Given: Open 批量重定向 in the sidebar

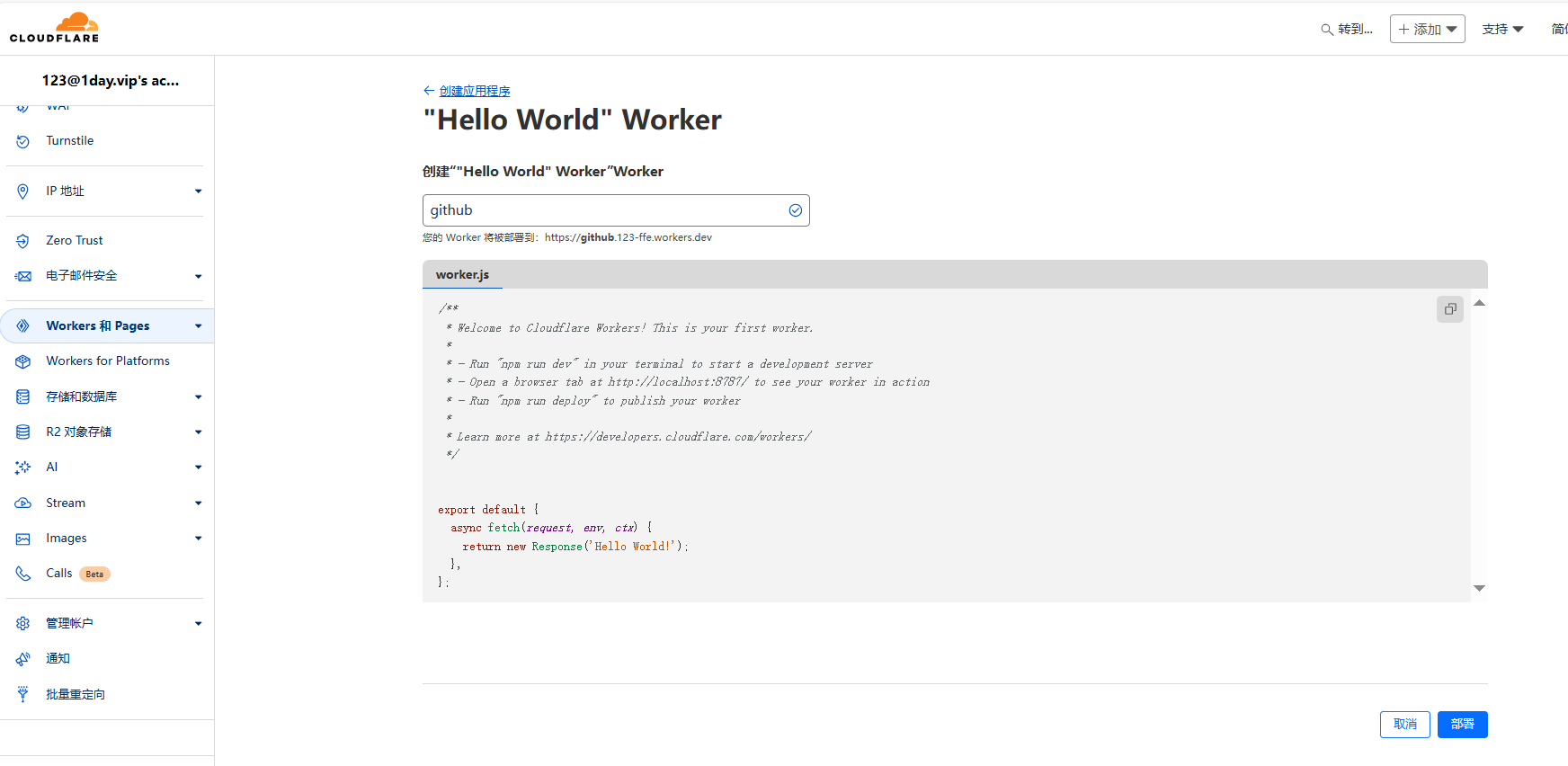Looking at the screenshot, I should tap(76, 694).
